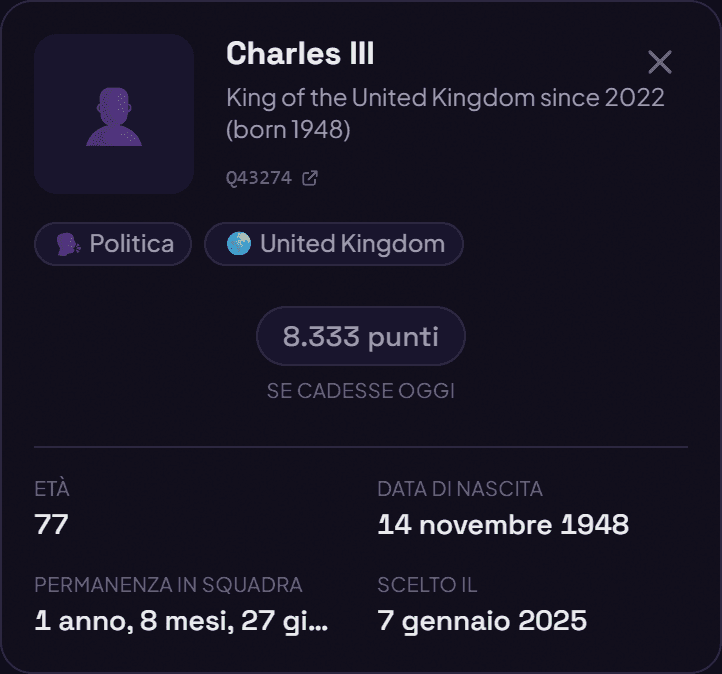Click the birth date 14 novembre 1948

(503, 524)
